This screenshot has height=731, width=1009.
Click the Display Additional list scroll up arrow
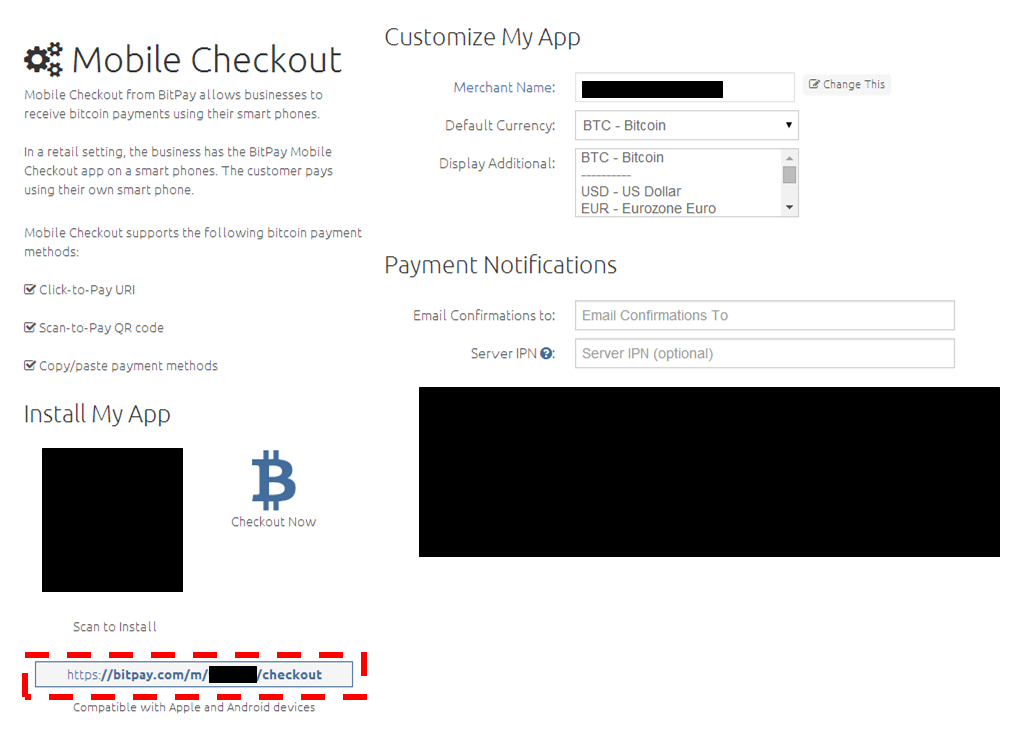[x=790, y=158]
